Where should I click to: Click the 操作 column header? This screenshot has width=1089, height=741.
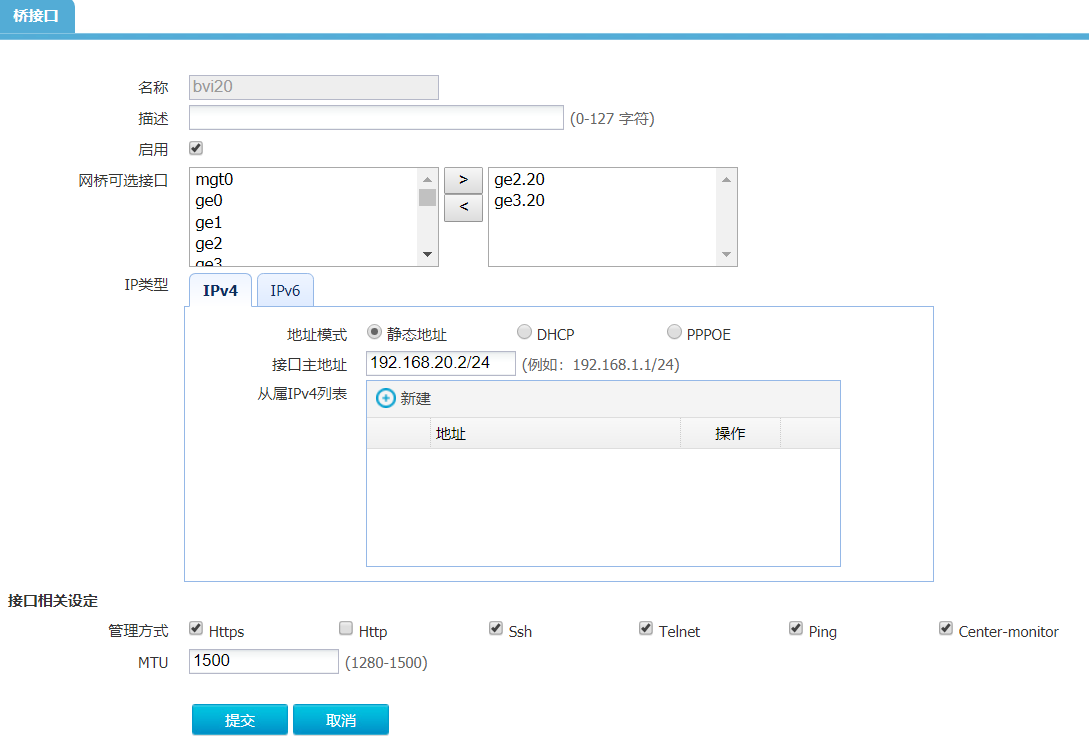(731, 433)
